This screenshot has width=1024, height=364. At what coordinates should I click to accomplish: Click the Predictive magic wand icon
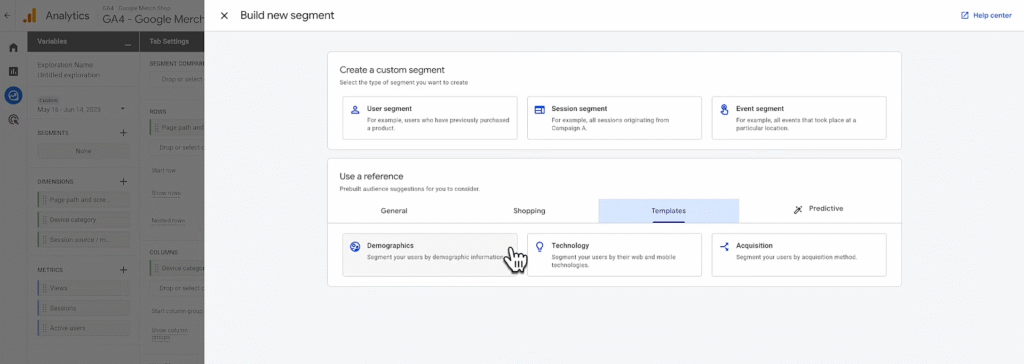pos(798,210)
